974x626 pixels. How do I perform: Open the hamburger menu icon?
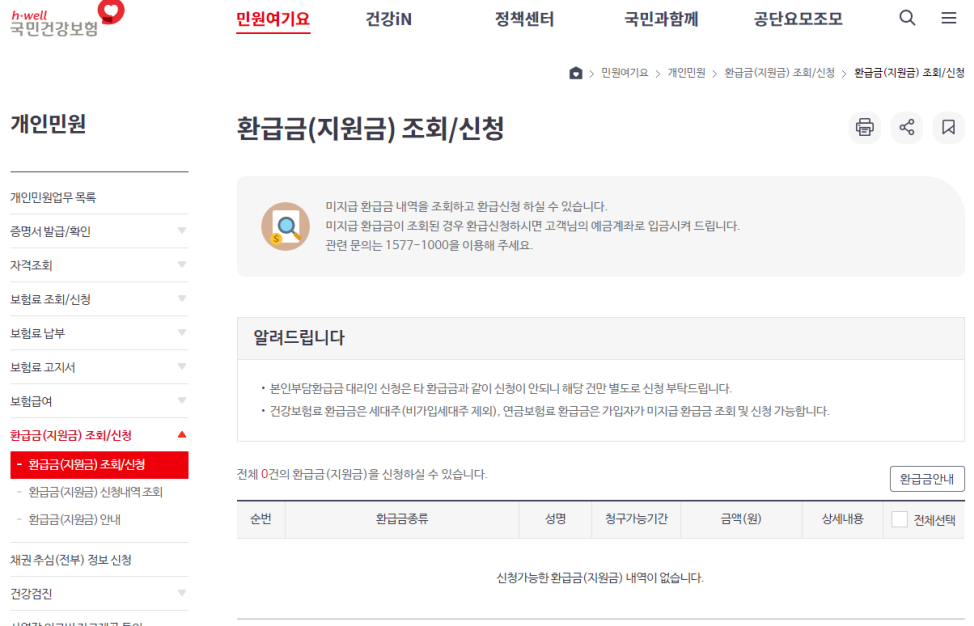948,18
